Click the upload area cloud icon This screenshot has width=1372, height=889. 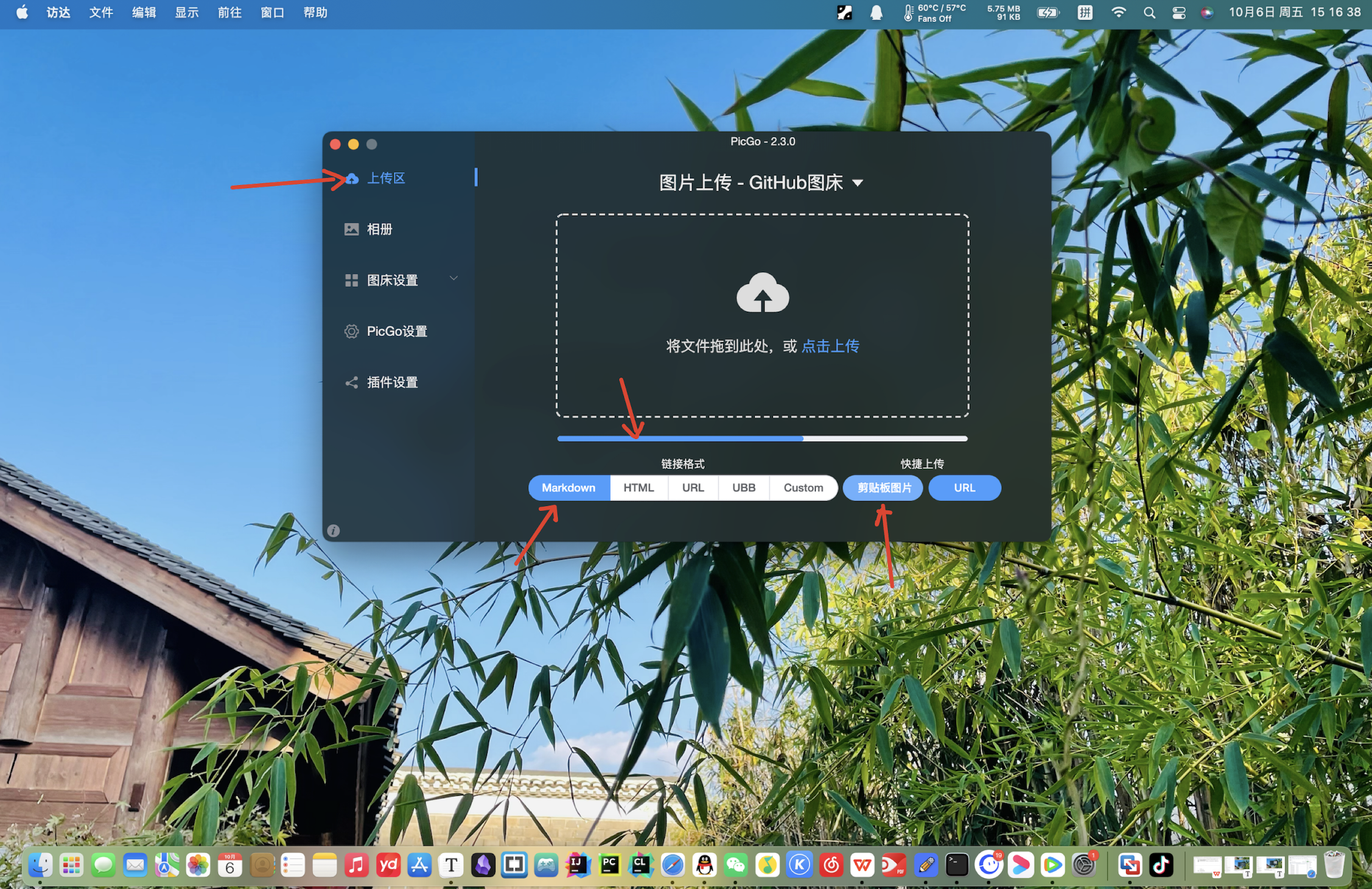(x=352, y=178)
